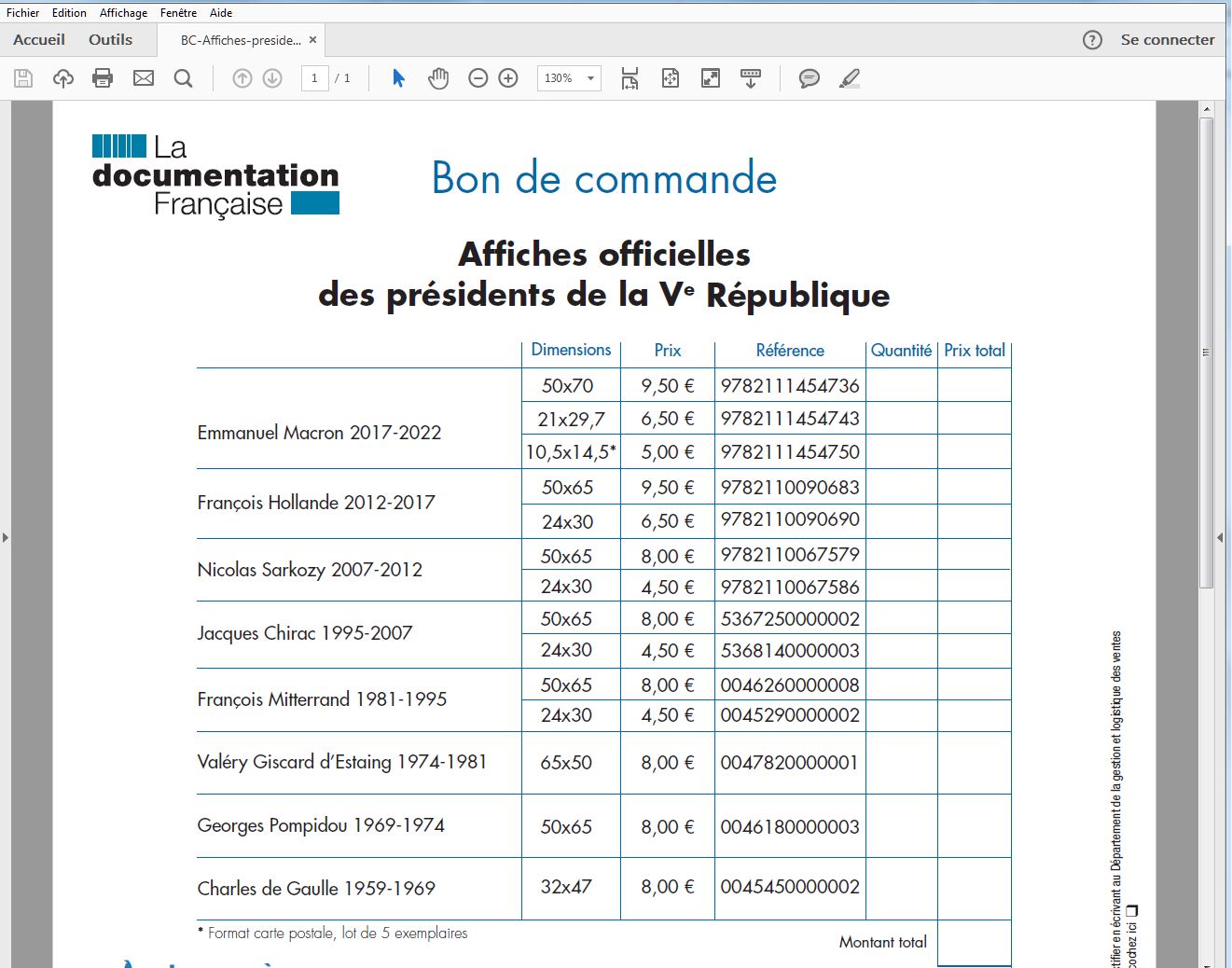Open the Edition menu
The image size is (1232, 968).
click(x=69, y=13)
